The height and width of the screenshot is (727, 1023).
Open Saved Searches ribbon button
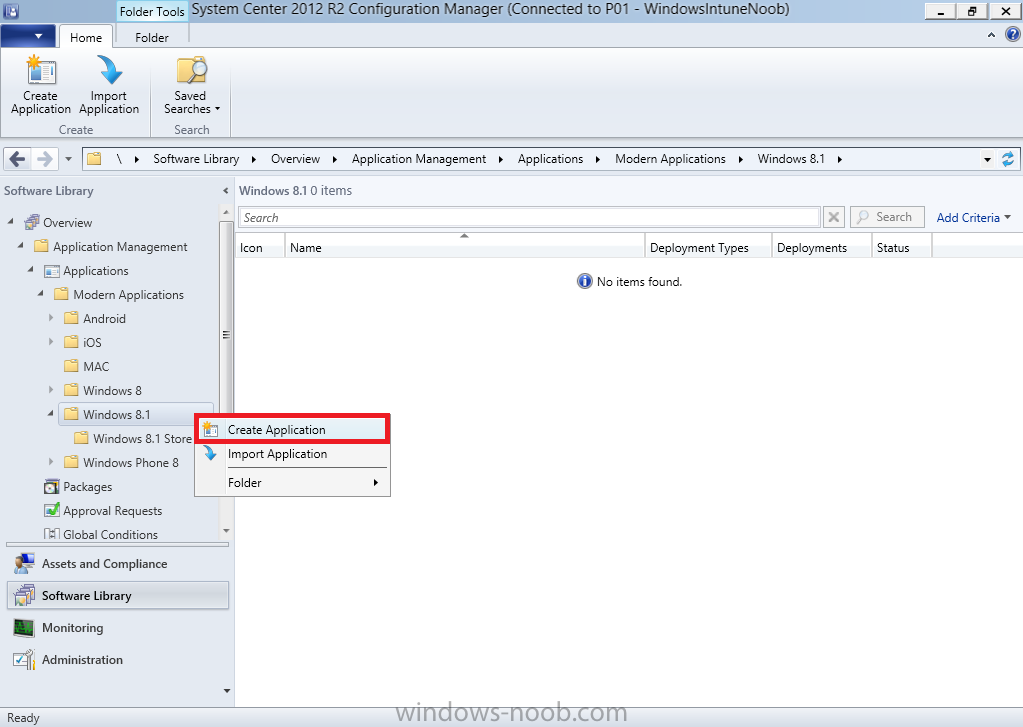[x=191, y=86]
